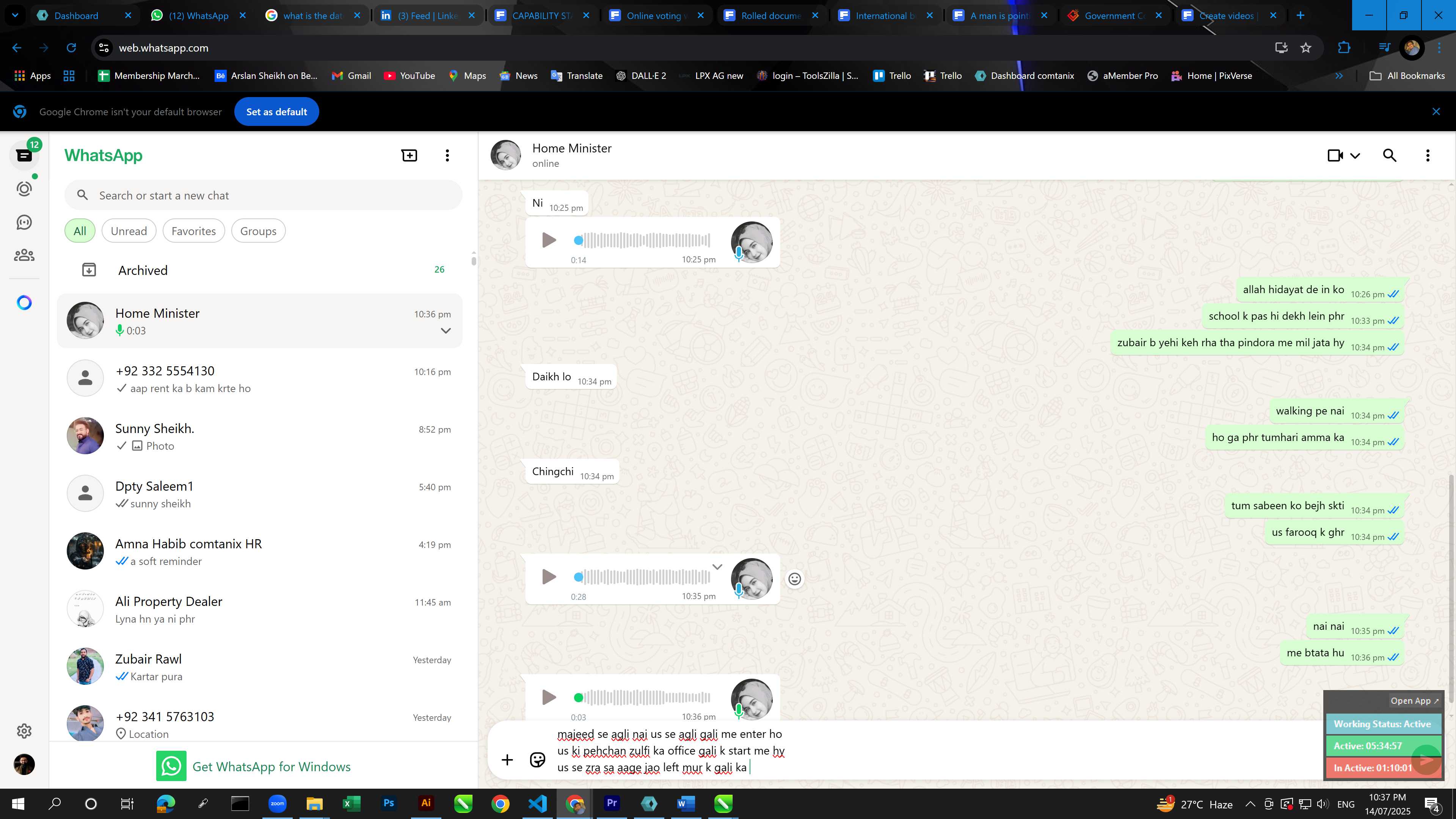Start a video call with Home Minister

coord(1335,155)
